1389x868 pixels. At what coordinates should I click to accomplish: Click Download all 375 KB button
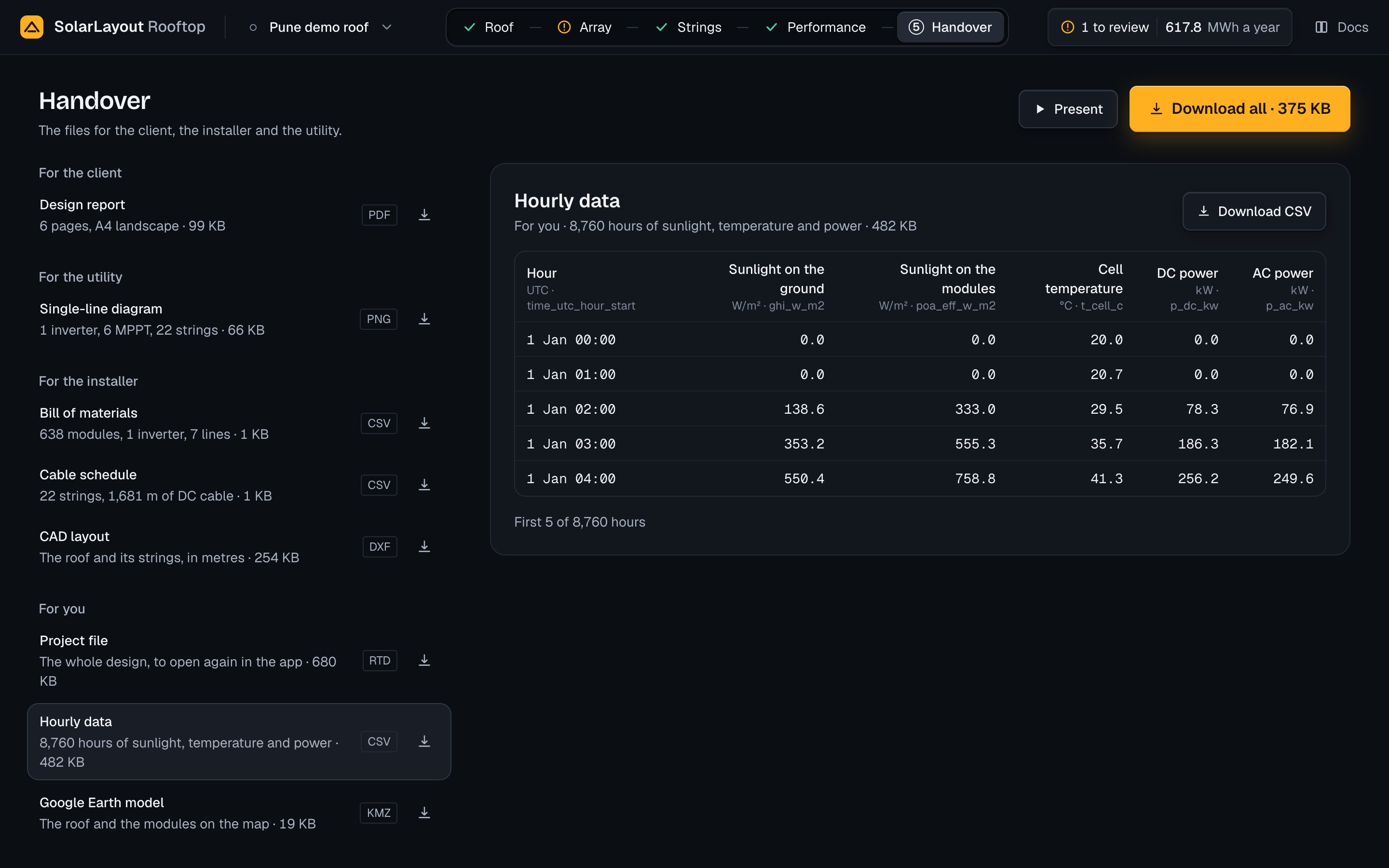click(x=1239, y=109)
